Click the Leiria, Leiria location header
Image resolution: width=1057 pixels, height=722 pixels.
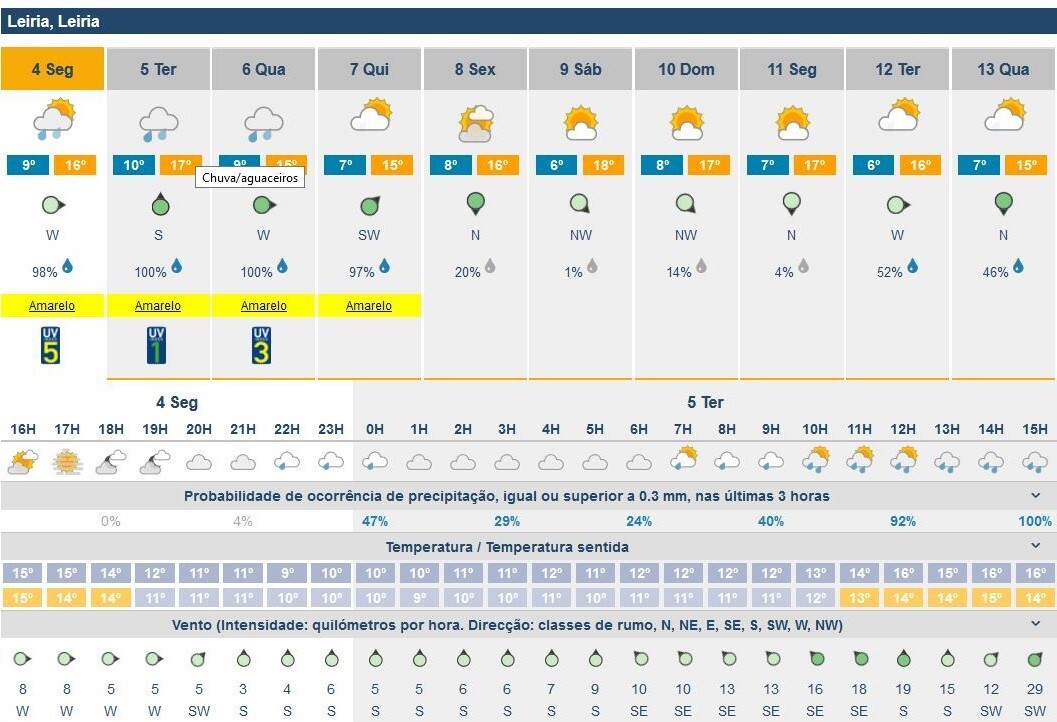[53, 21]
